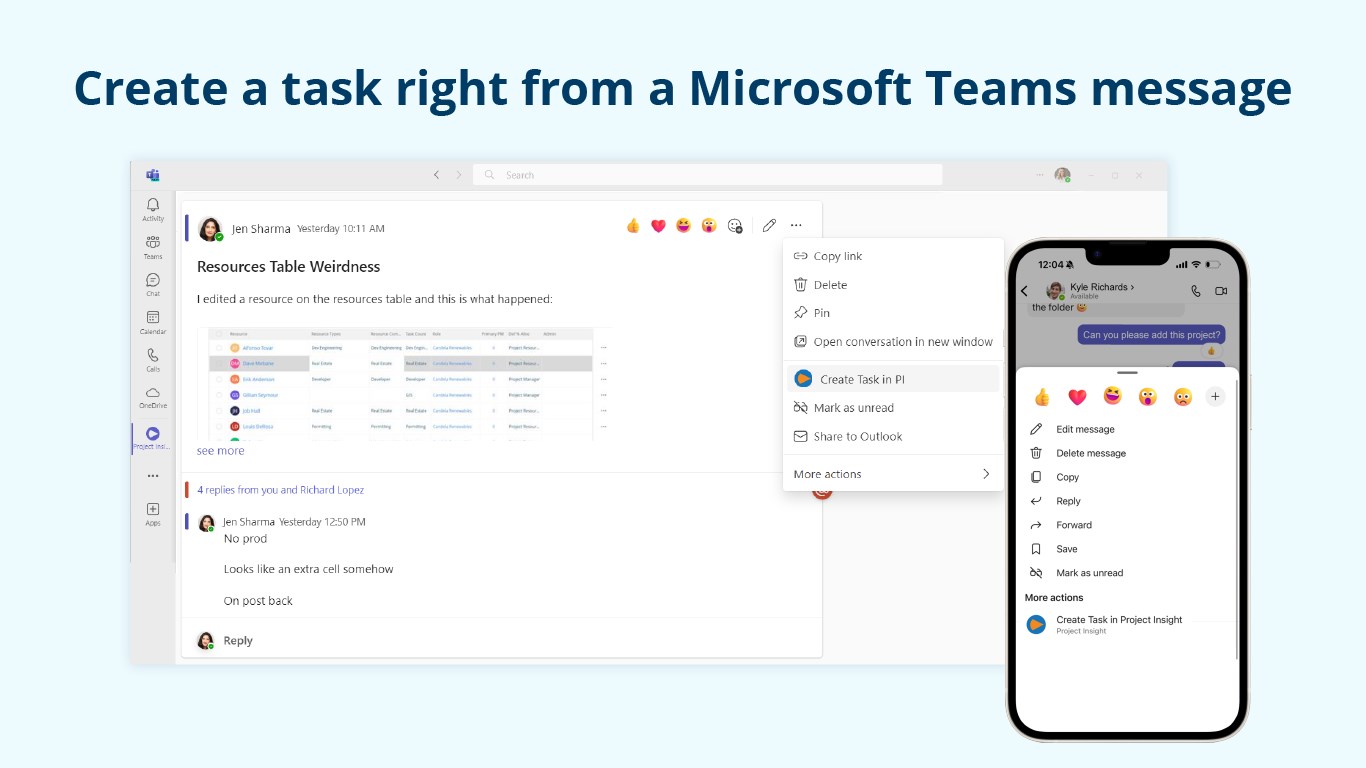Open OneDrive in the Teams sidebar
This screenshot has width=1366, height=768.
tap(153, 398)
